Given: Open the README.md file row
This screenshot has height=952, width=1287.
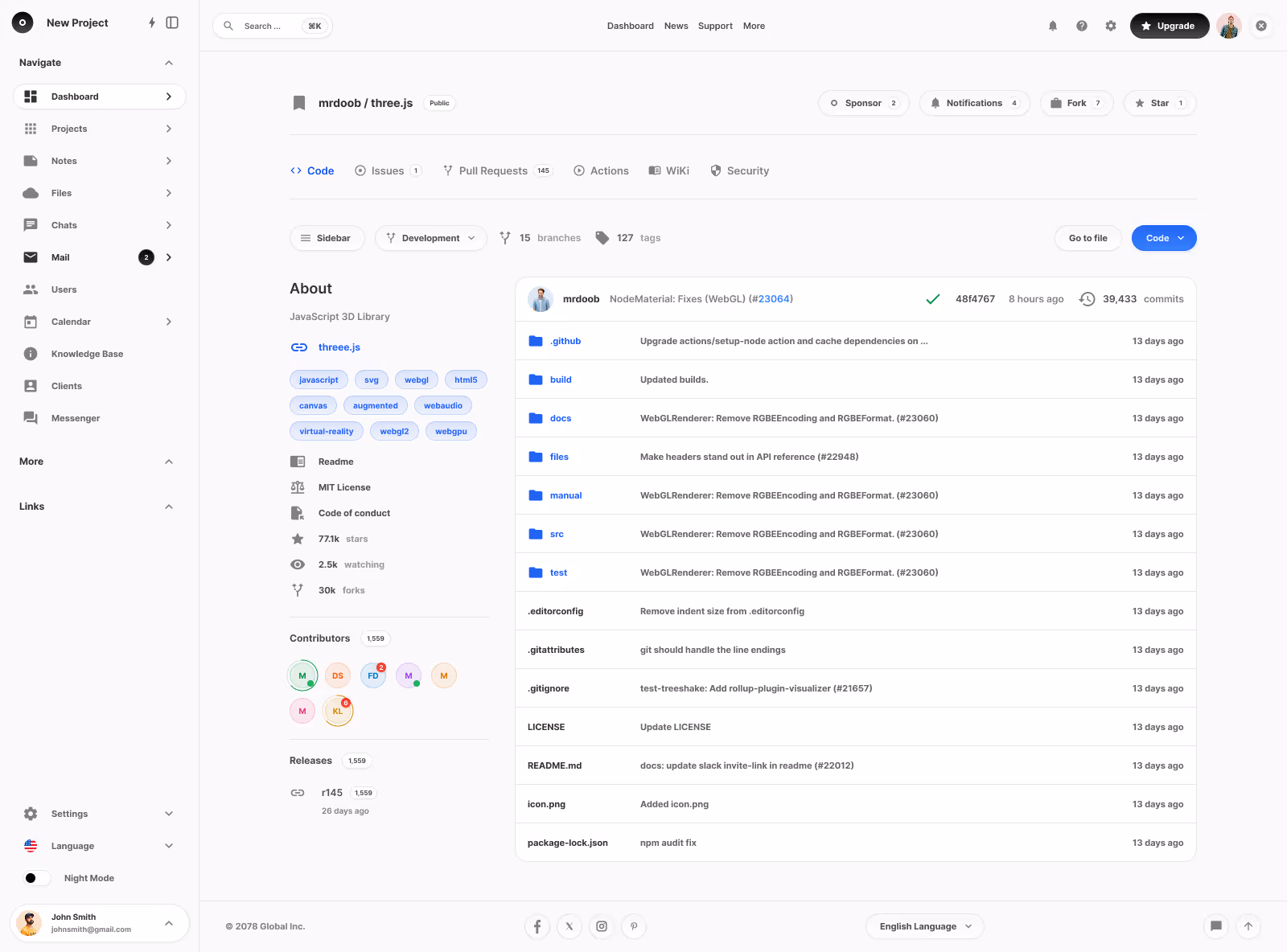Looking at the screenshot, I should click(x=856, y=765).
